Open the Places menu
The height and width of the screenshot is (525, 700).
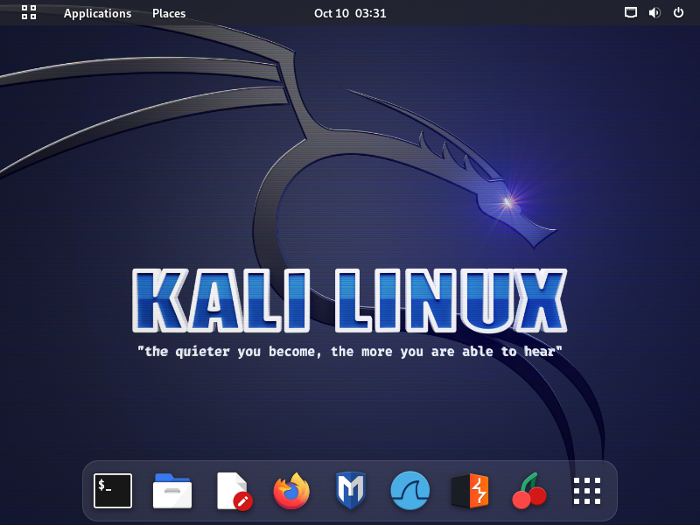coord(169,13)
